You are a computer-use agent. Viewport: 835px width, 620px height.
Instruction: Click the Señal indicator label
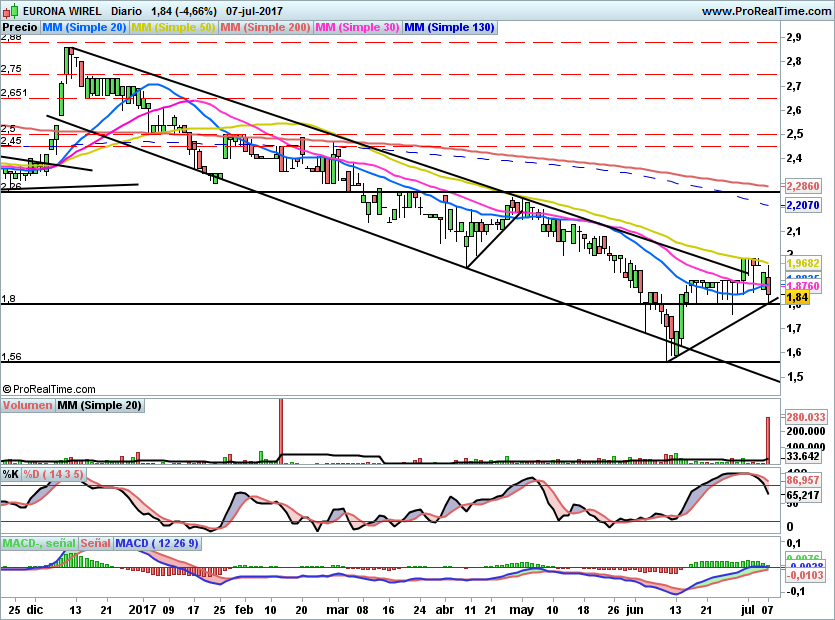[95, 543]
